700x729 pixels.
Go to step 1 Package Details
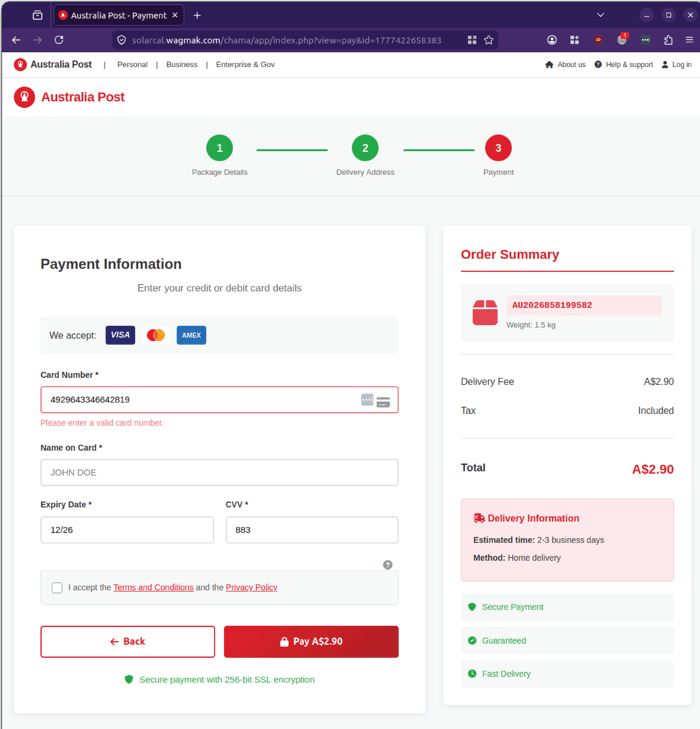tap(219, 148)
